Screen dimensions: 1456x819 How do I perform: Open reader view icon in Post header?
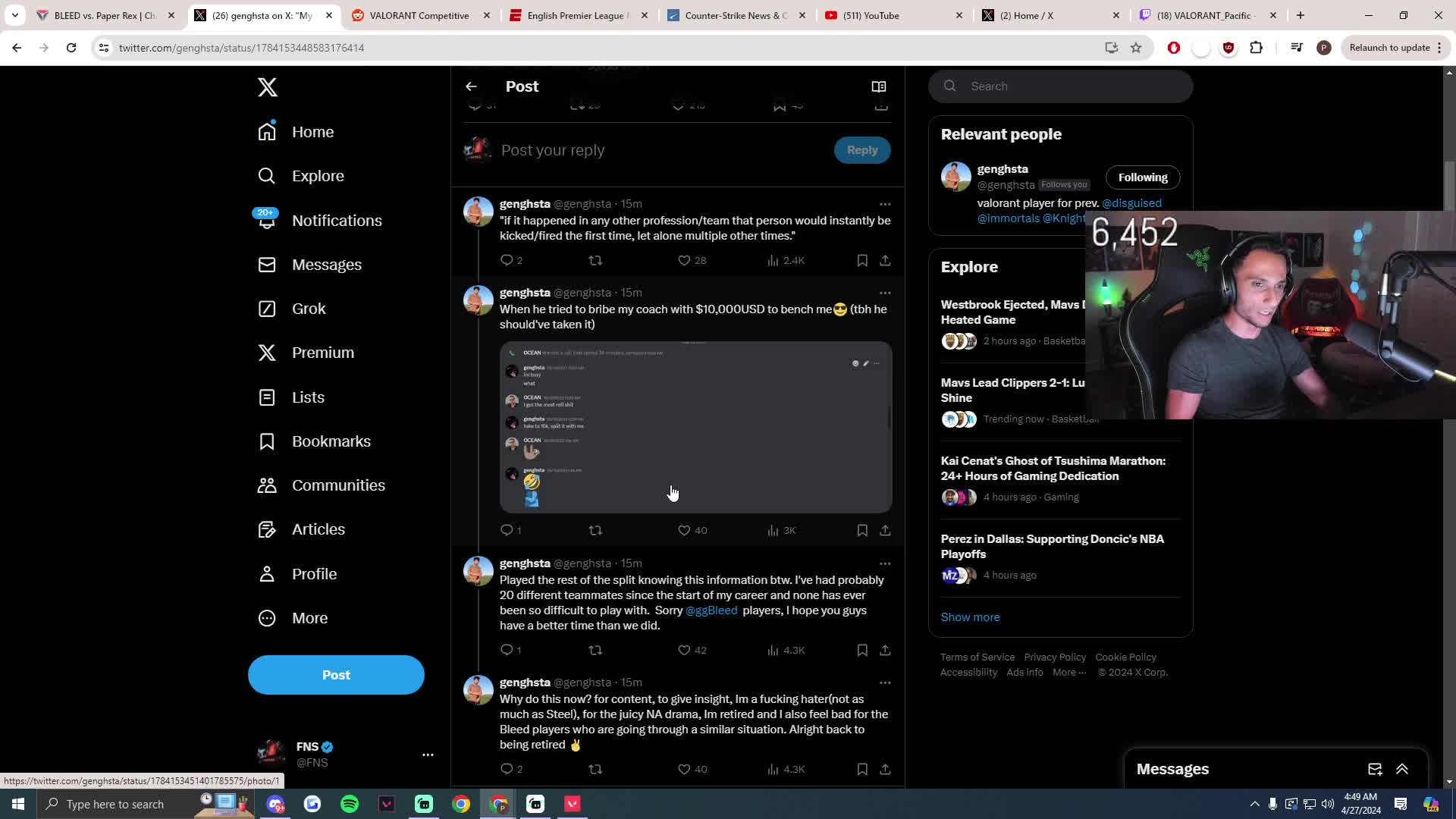(879, 86)
